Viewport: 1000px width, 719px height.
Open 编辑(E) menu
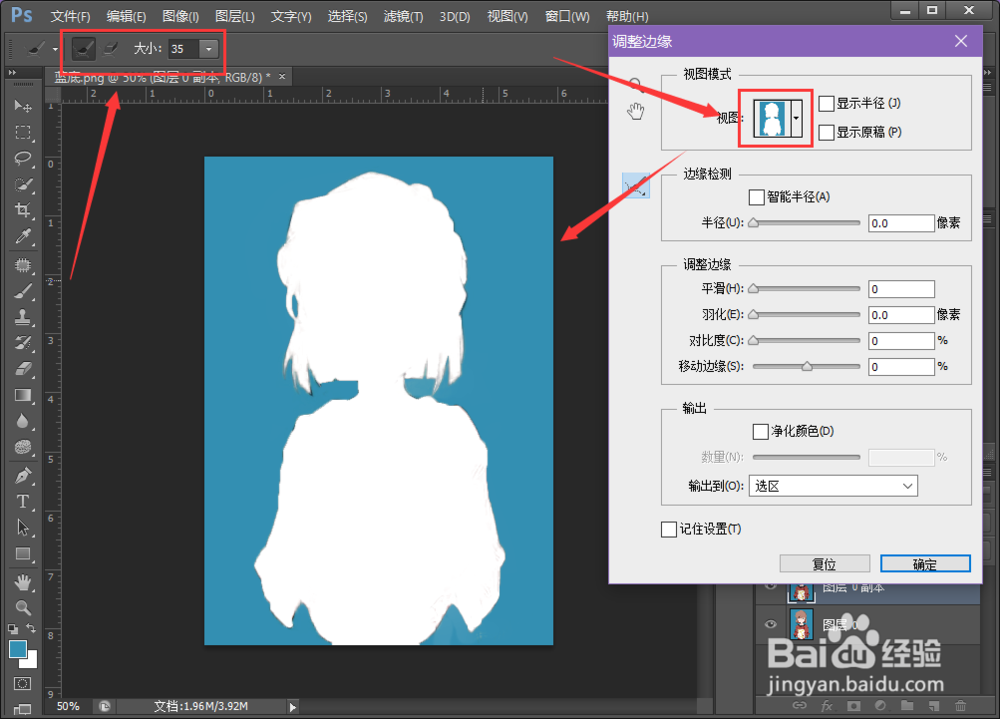click(x=126, y=16)
